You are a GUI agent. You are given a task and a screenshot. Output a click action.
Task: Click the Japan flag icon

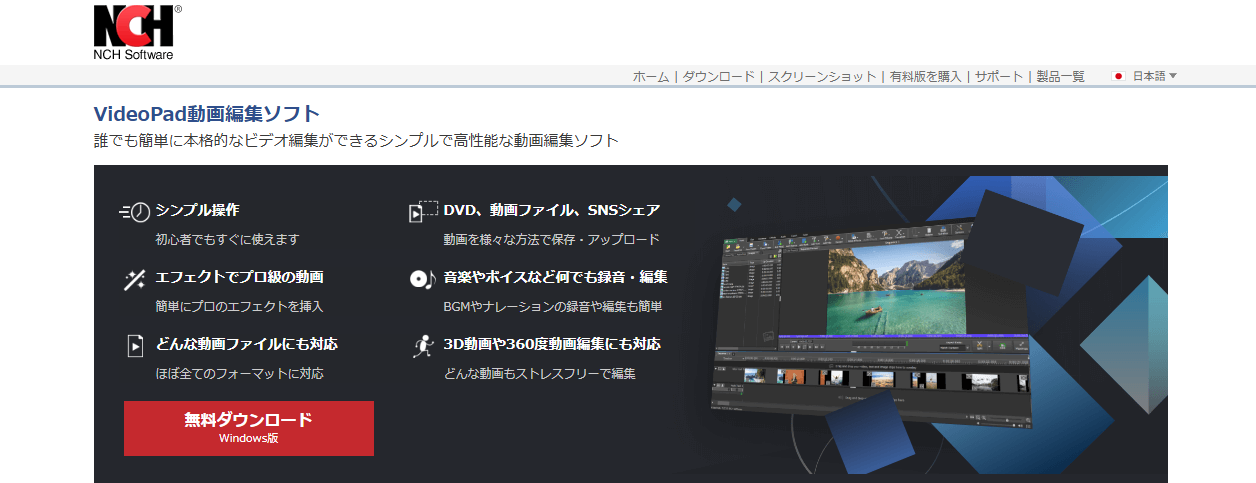[1119, 76]
